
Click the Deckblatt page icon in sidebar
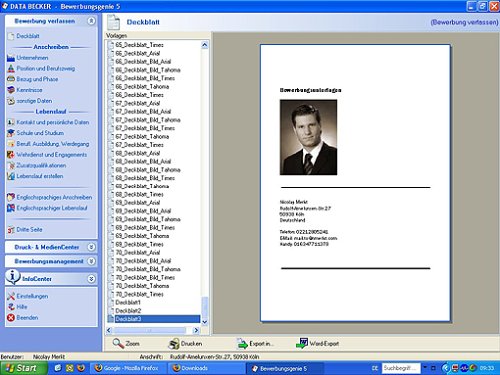point(11,36)
